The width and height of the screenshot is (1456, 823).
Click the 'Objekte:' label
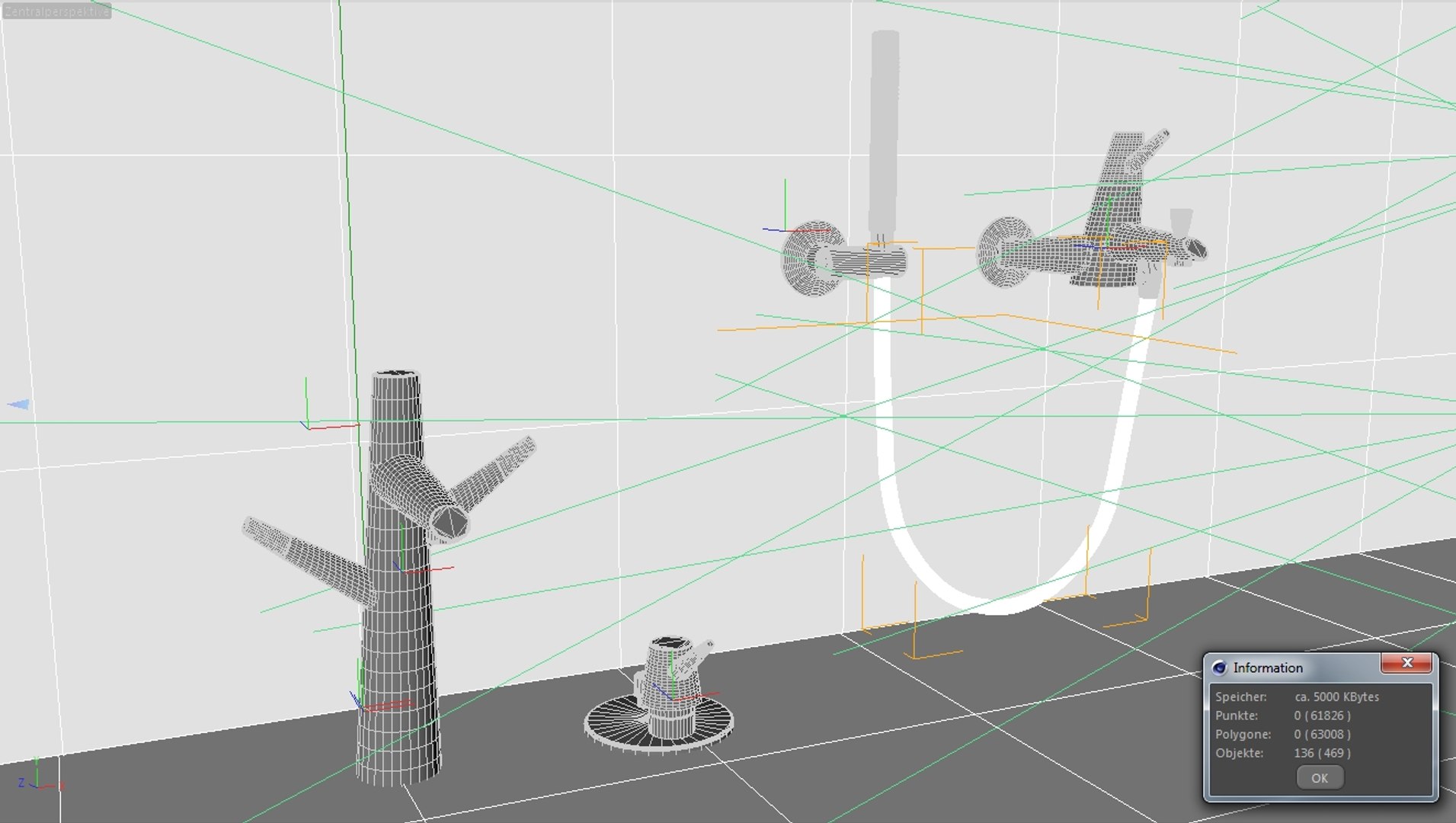pos(1239,753)
